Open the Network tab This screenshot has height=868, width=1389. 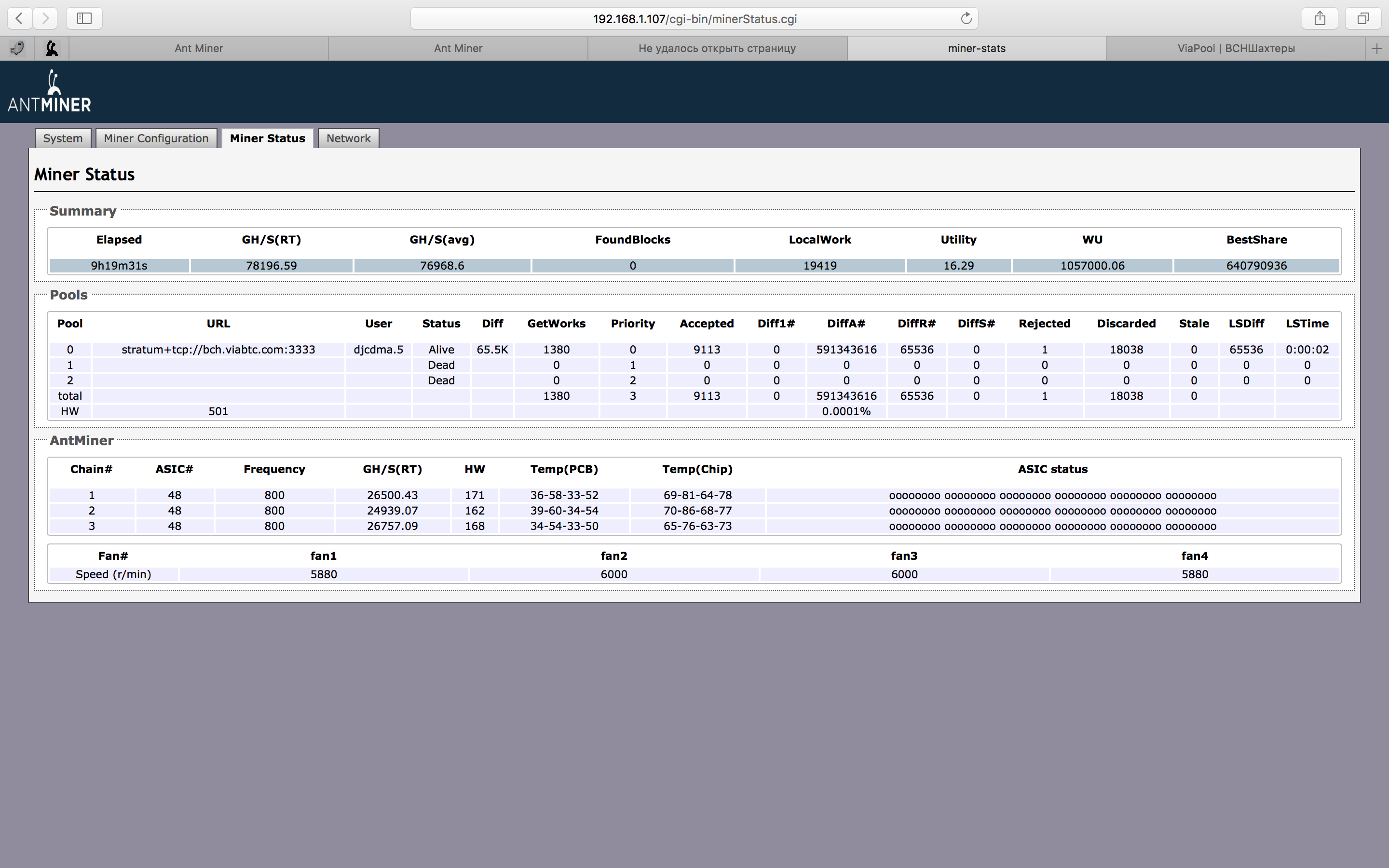[348, 138]
